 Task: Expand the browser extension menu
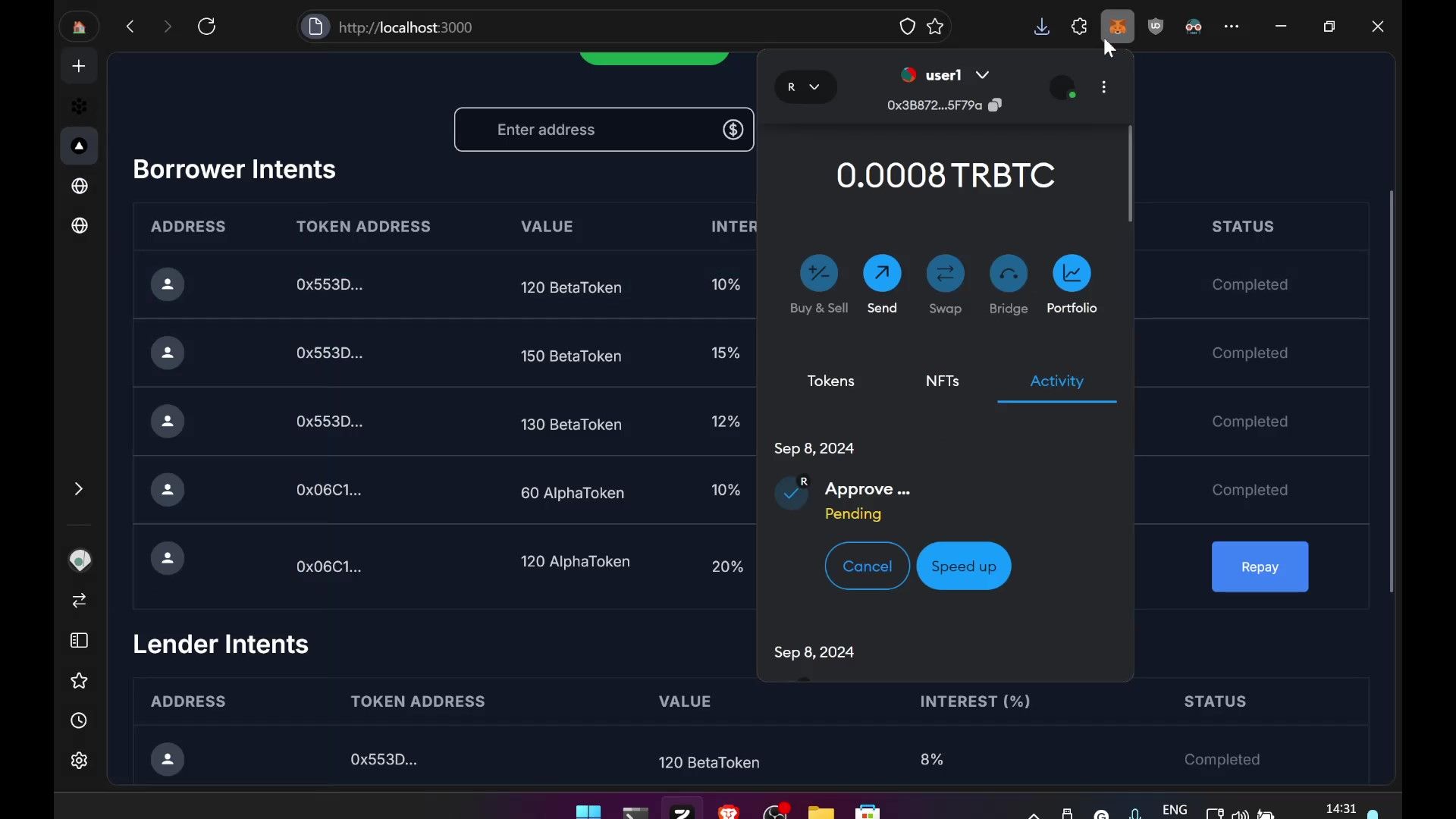[1079, 26]
